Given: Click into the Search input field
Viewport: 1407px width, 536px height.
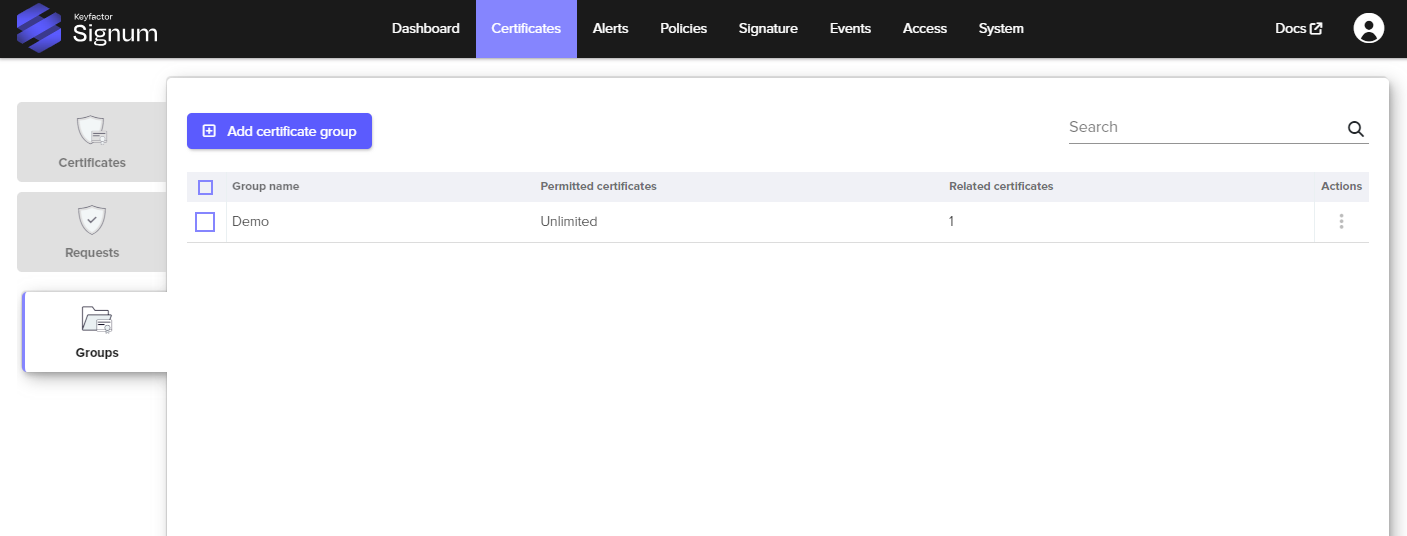Looking at the screenshot, I should pyautogui.click(x=1200, y=127).
